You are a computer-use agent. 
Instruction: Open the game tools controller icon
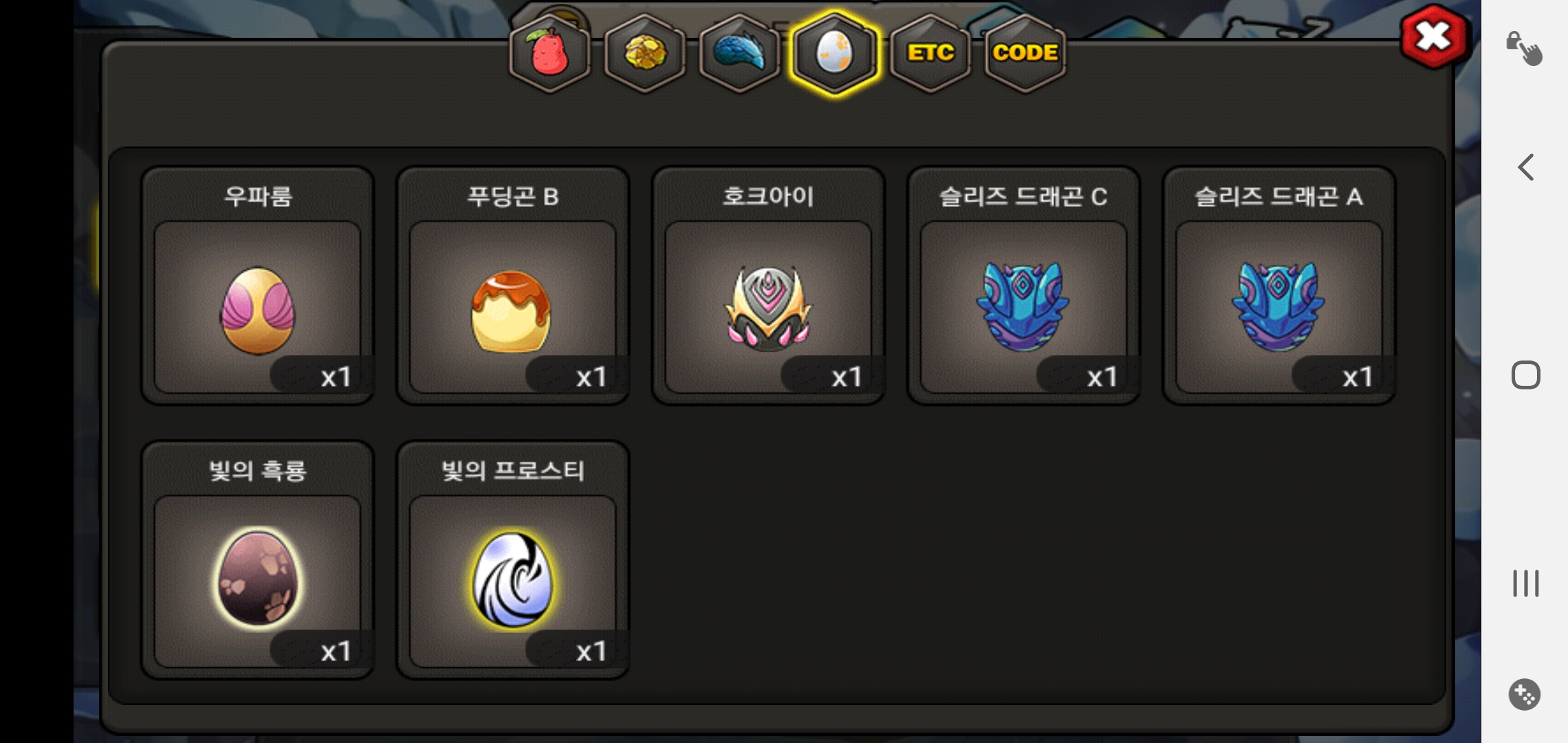click(x=1525, y=694)
